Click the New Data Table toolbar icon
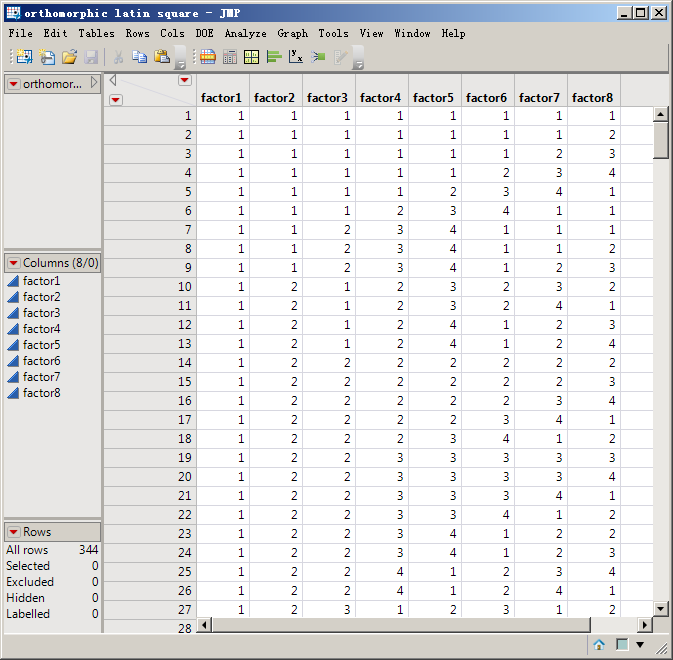Screen dimensions: 673x660 (x=24, y=57)
